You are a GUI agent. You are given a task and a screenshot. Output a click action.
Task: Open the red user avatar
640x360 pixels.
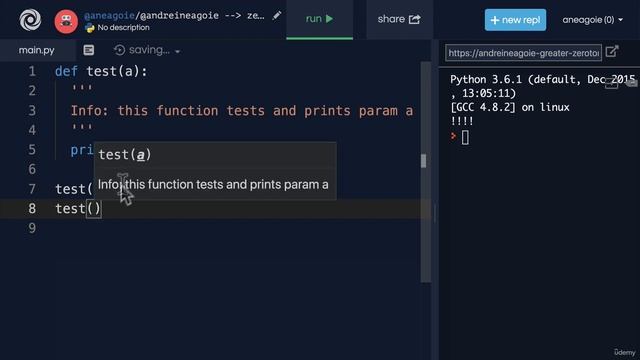point(66,21)
